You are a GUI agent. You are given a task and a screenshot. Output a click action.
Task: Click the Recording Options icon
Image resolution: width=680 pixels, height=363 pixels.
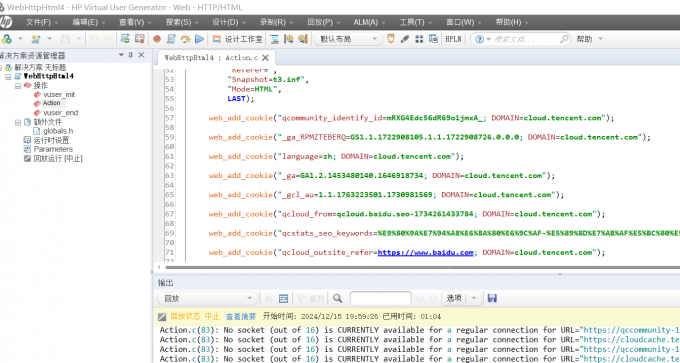coord(139,39)
